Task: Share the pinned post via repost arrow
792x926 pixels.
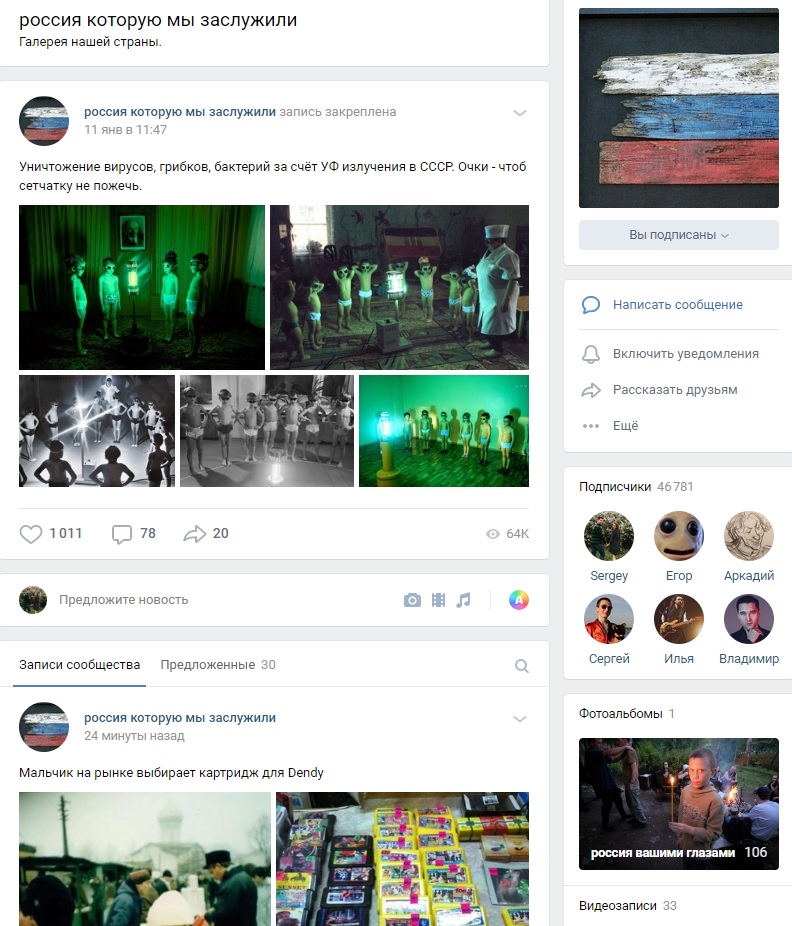Action: [x=194, y=534]
